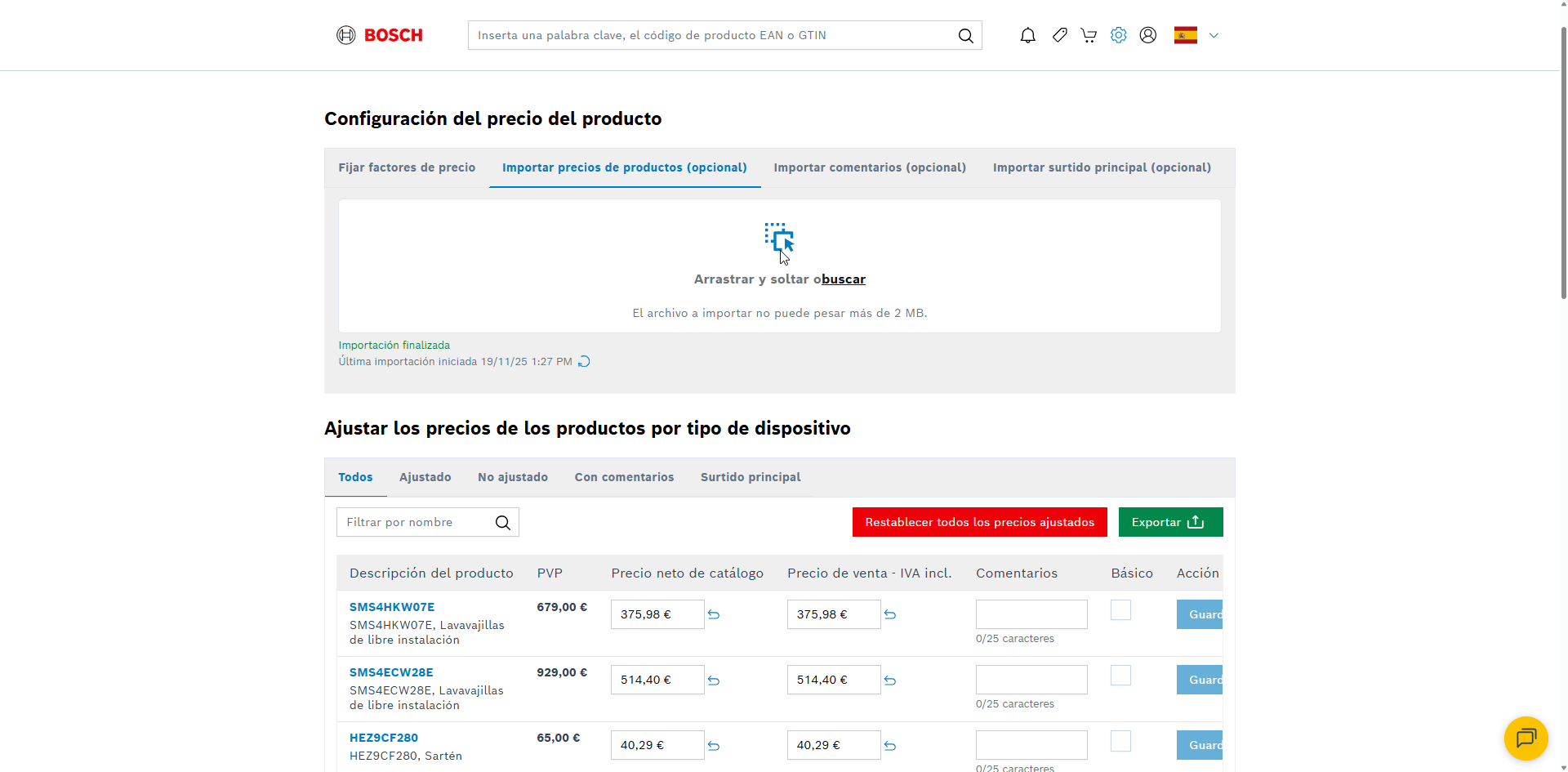Viewport: 1568px width, 772px height.
Task: Open the user account profile icon
Action: [1147, 35]
